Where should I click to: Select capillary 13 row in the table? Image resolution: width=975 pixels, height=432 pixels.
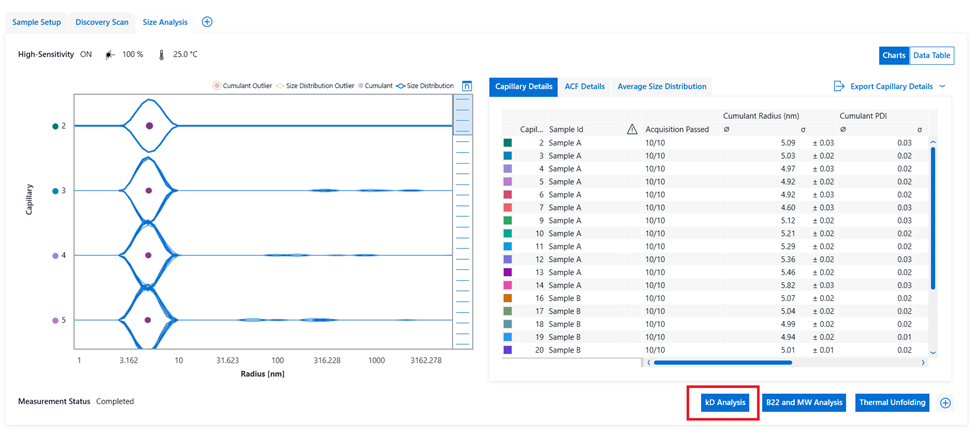point(714,272)
